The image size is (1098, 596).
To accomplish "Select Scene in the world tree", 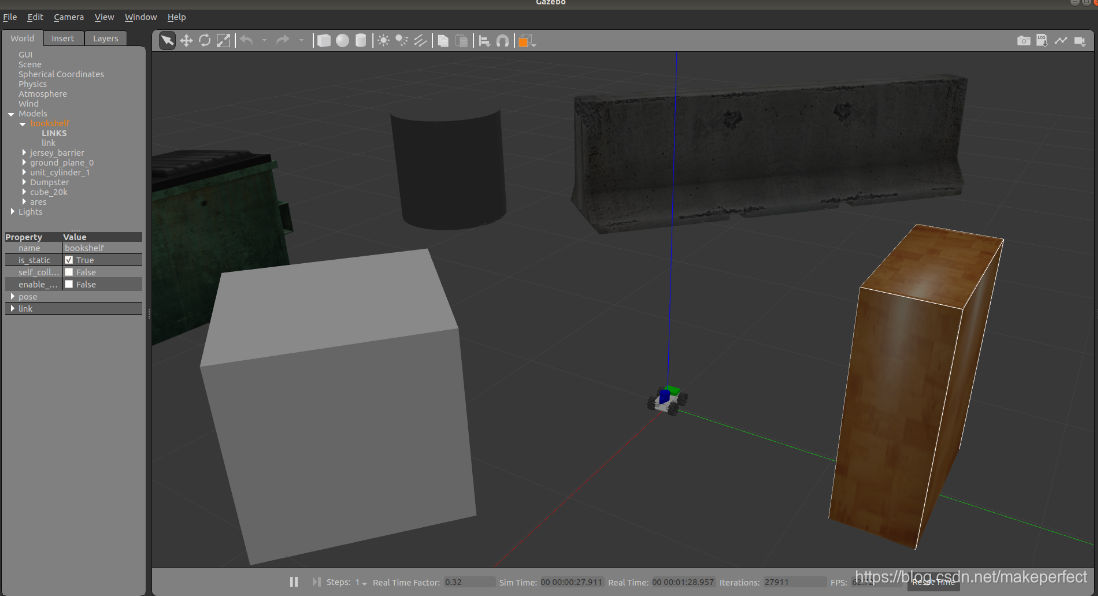I will 29,64.
